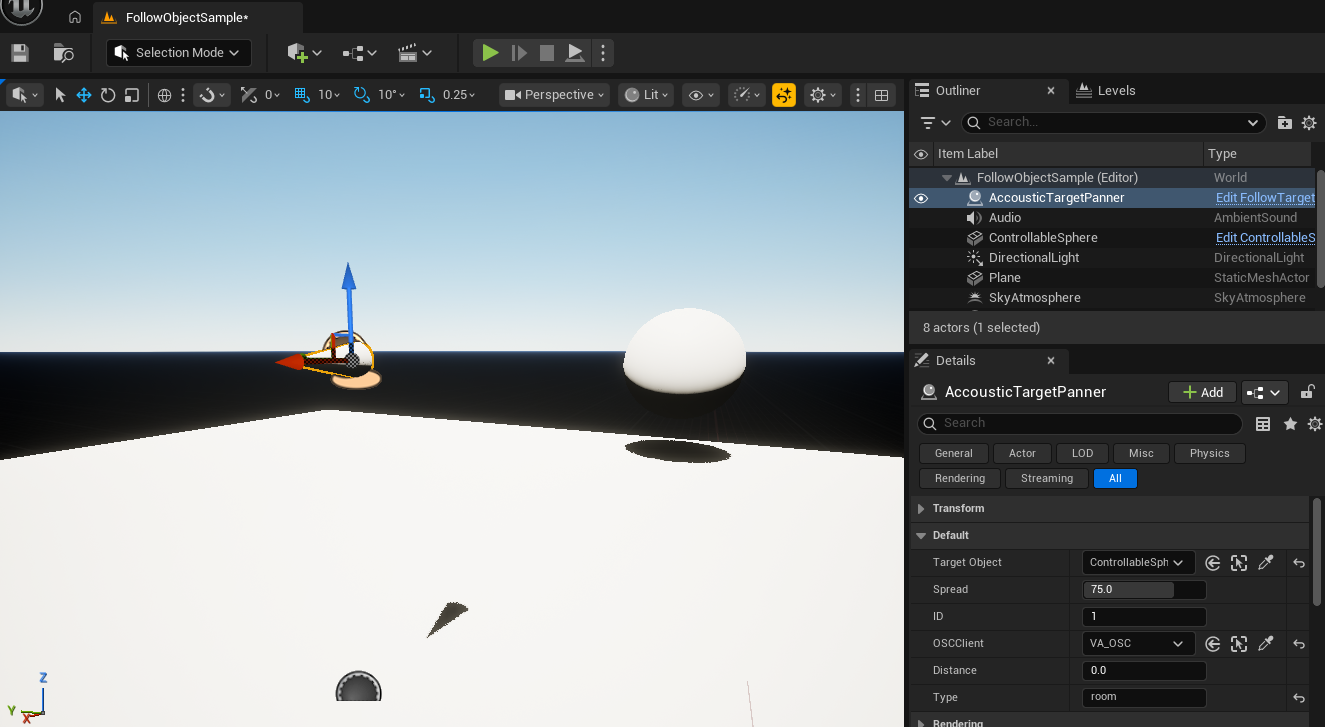Collapse FollowObjectSample (Editor) tree node
This screenshot has height=727, width=1325.
point(946,178)
